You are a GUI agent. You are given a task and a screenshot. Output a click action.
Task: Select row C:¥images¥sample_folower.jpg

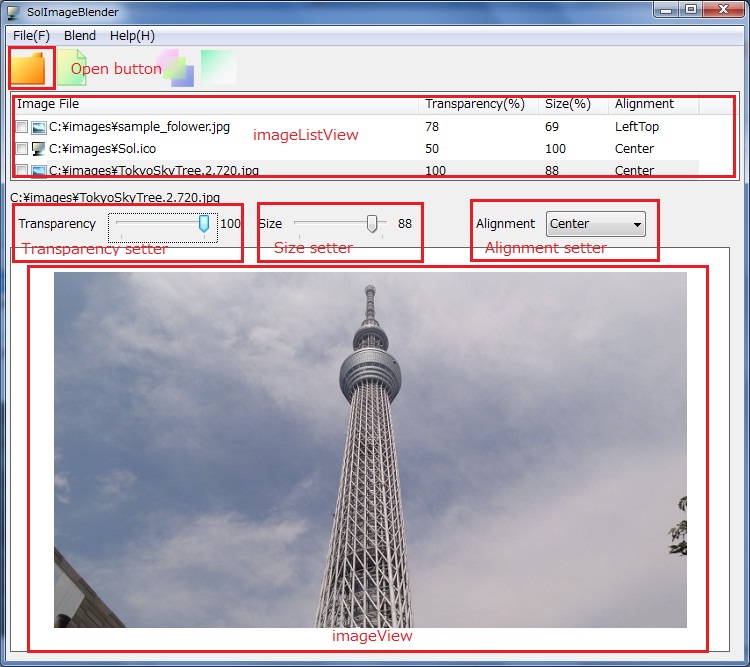pos(355,127)
